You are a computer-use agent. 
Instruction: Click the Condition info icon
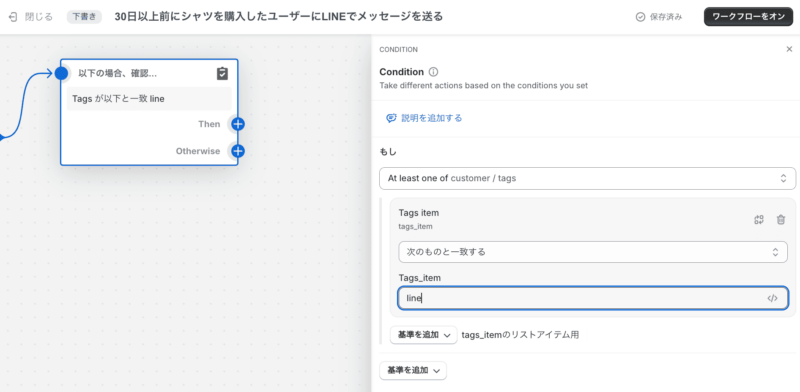pyautogui.click(x=433, y=72)
